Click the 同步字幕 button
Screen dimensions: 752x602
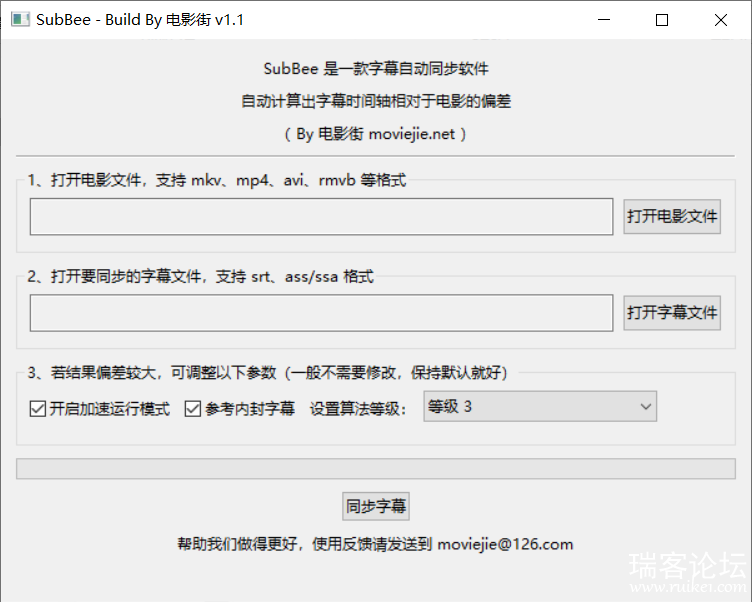(376, 506)
